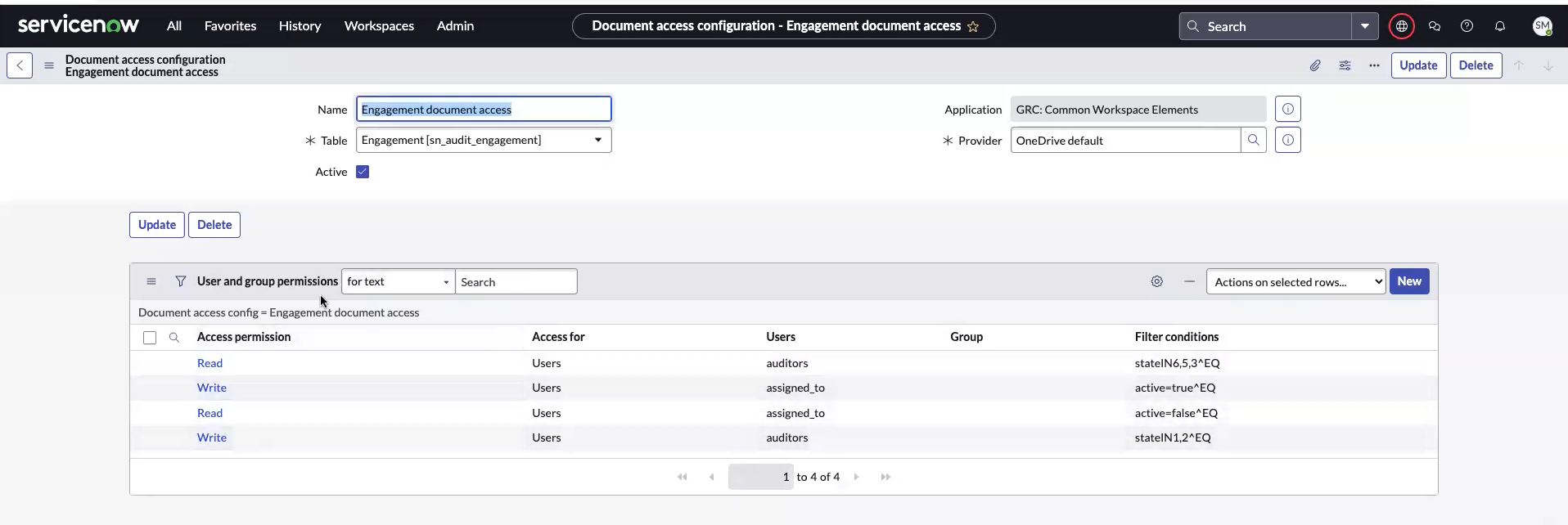Open the first Read permission link

click(x=210, y=363)
